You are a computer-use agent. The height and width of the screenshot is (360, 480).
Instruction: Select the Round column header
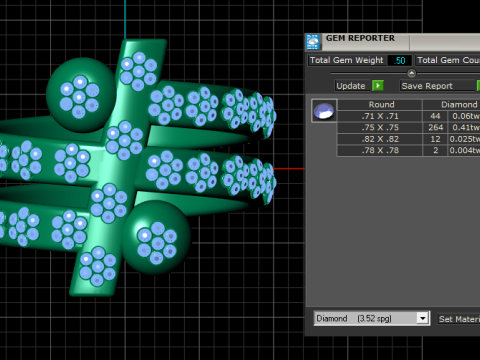380,105
